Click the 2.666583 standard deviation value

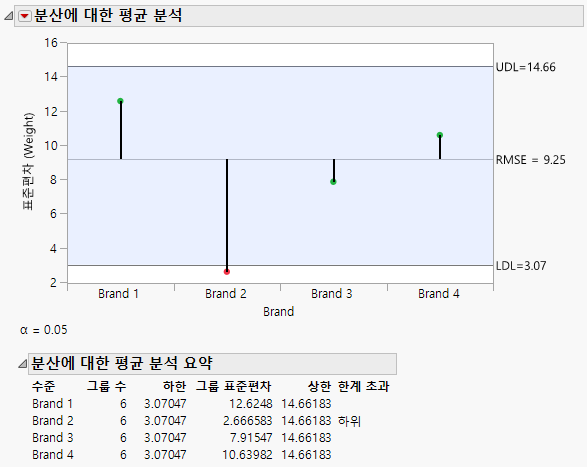tap(247, 421)
